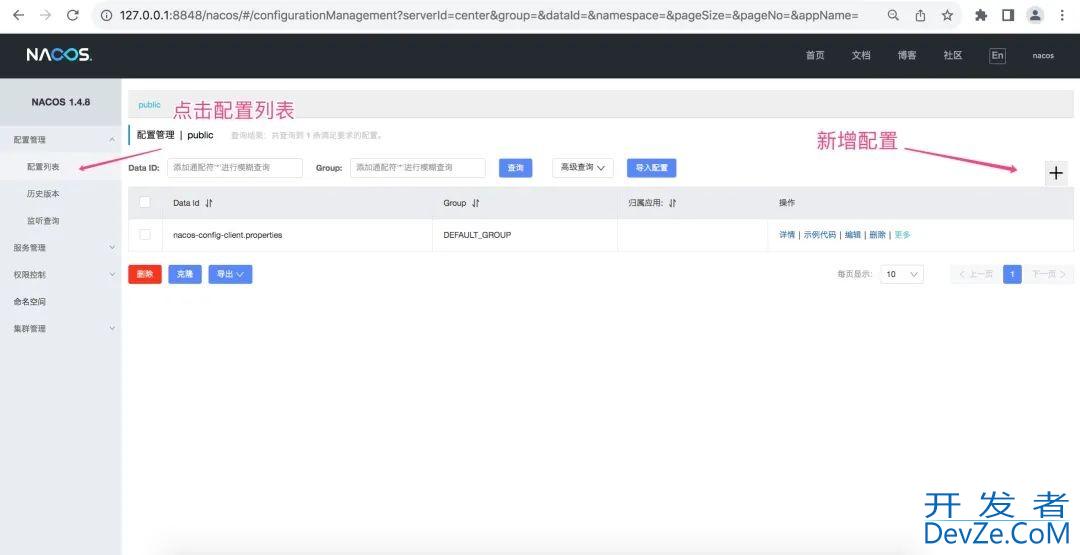Image resolution: width=1080 pixels, height=555 pixels.
Task: Expand 服务管理 in the sidebar
Action: [x=60, y=247]
